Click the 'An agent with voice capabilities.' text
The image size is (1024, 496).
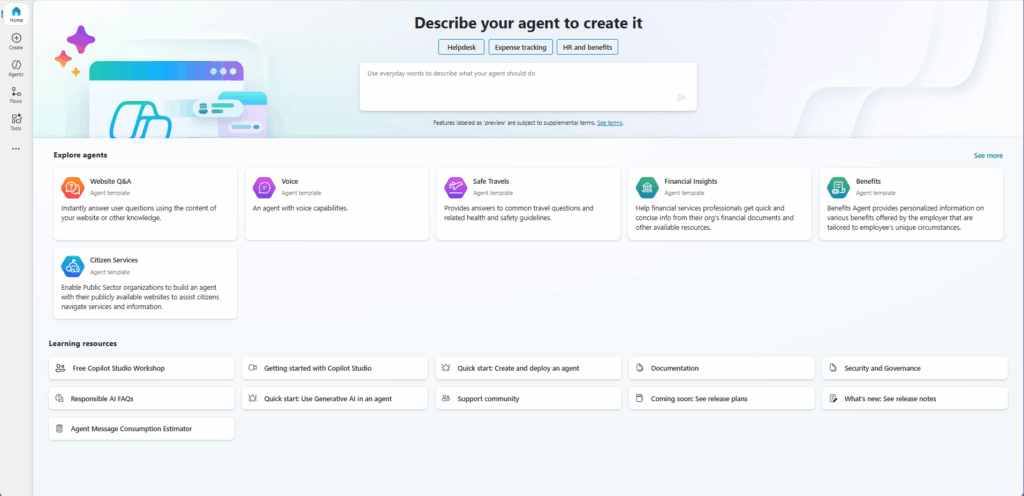[x=300, y=208]
